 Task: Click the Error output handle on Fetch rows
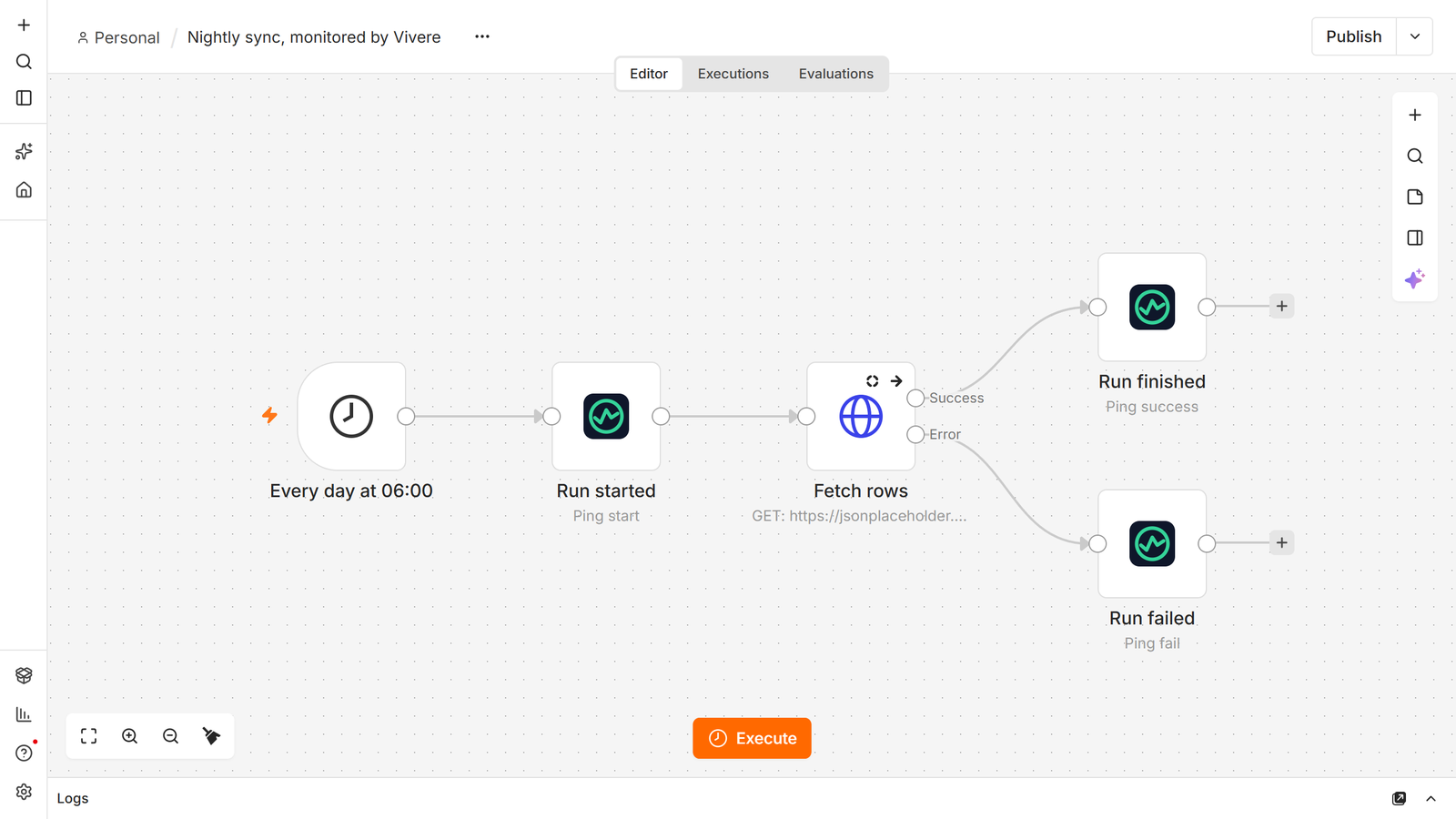coord(915,434)
